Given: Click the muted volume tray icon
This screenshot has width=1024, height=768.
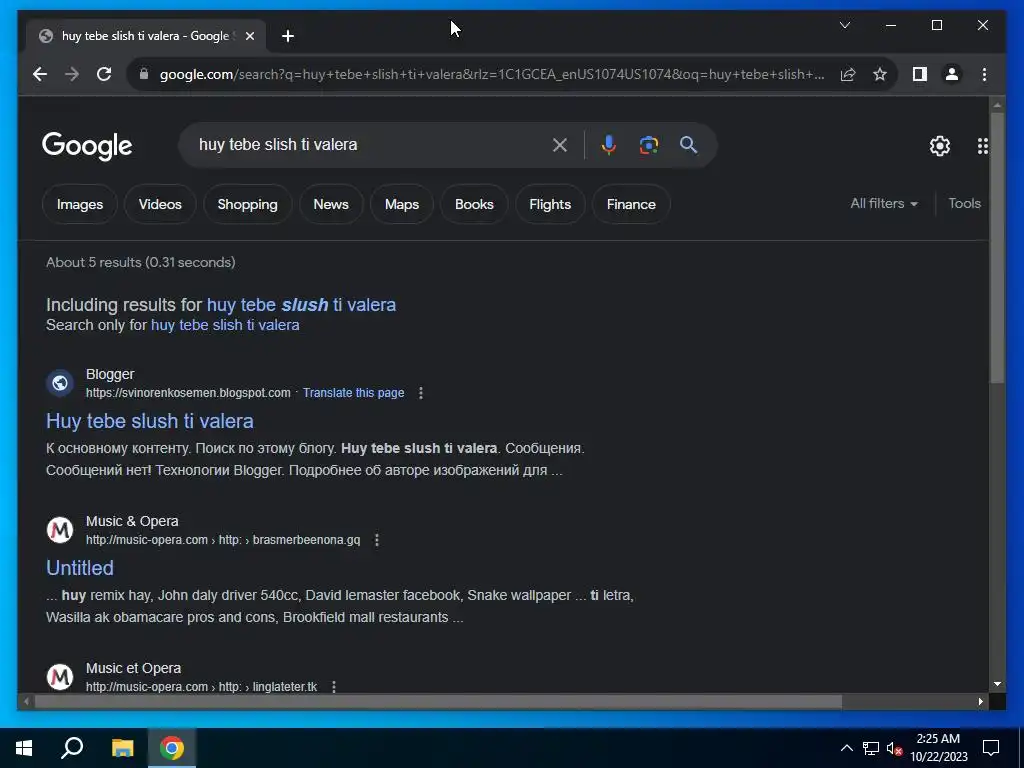Looking at the screenshot, I should 894,748.
